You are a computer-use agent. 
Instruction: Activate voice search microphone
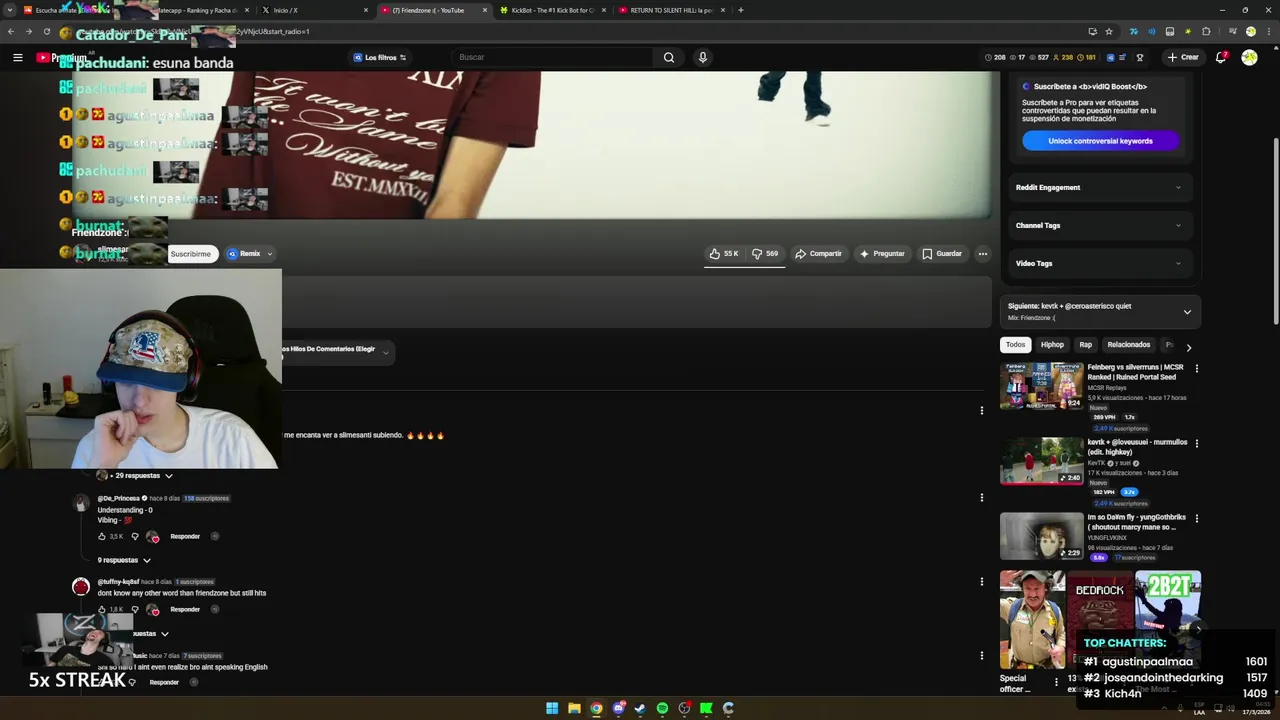click(703, 57)
